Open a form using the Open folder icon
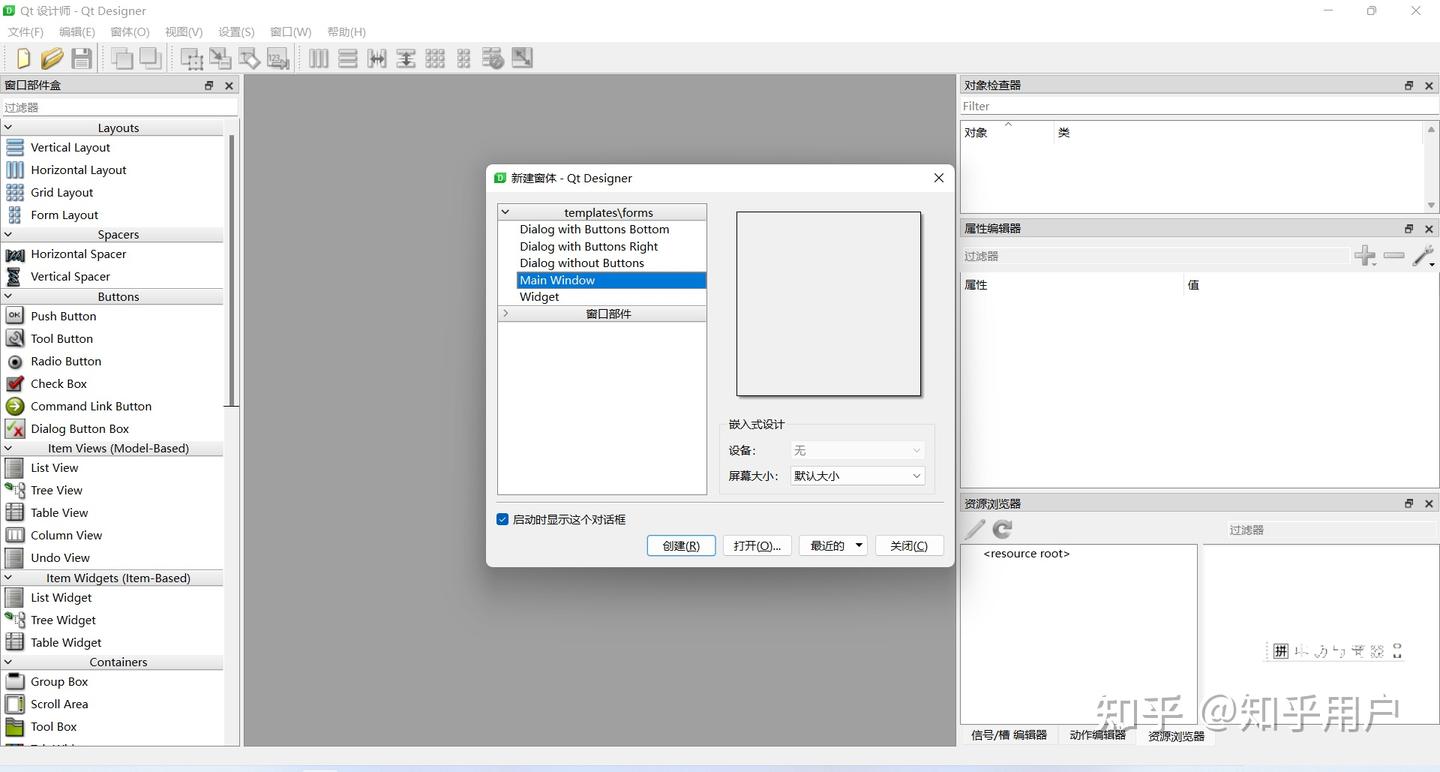Viewport: 1440px width, 772px height. [x=51, y=58]
